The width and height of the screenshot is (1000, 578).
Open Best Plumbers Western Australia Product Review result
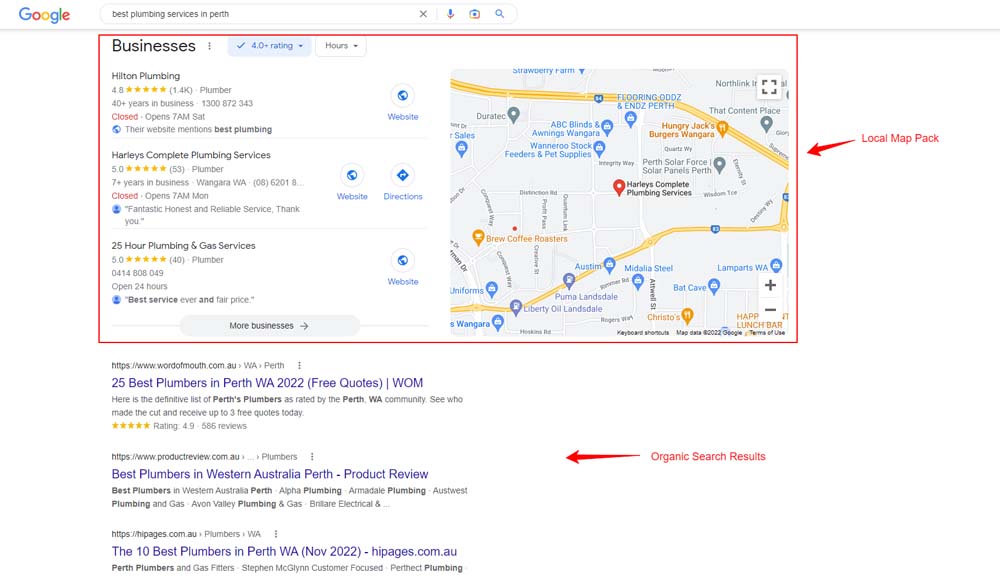pos(270,474)
